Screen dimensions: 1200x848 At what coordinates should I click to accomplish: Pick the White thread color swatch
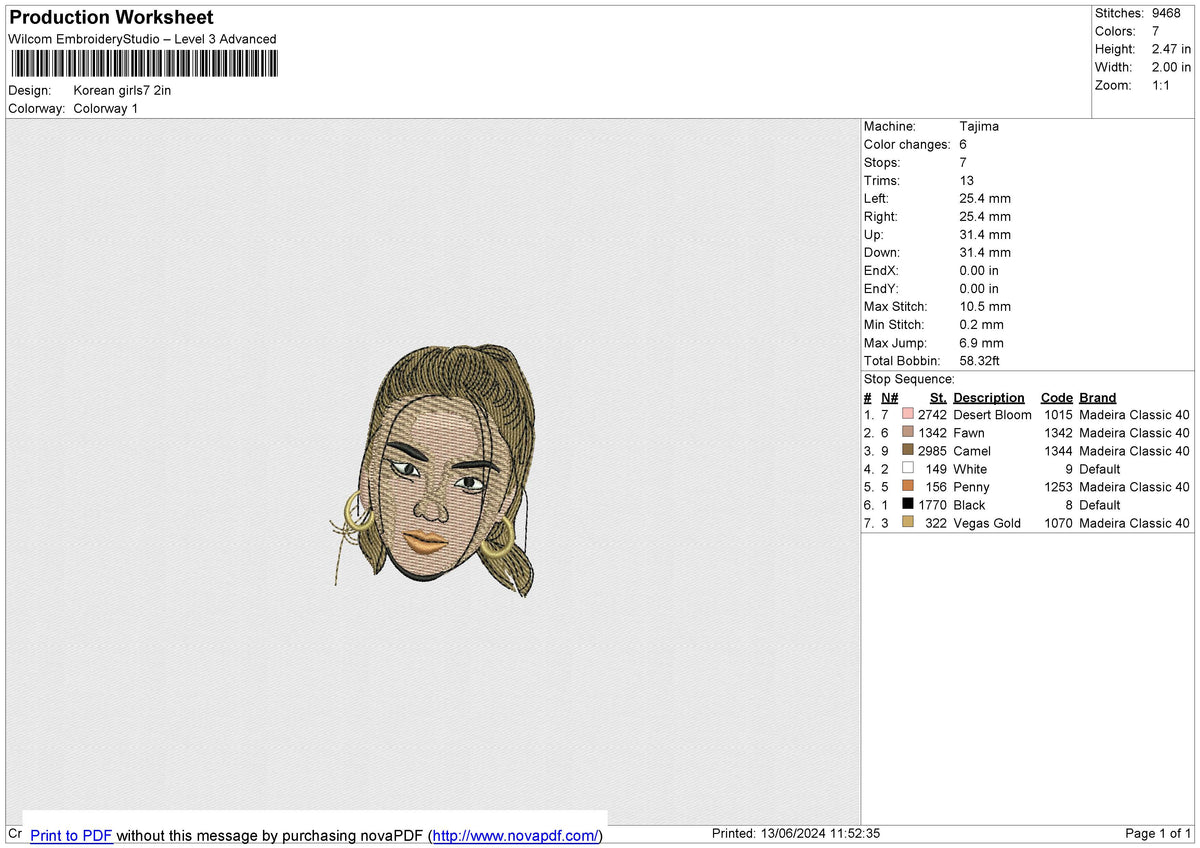click(x=908, y=468)
